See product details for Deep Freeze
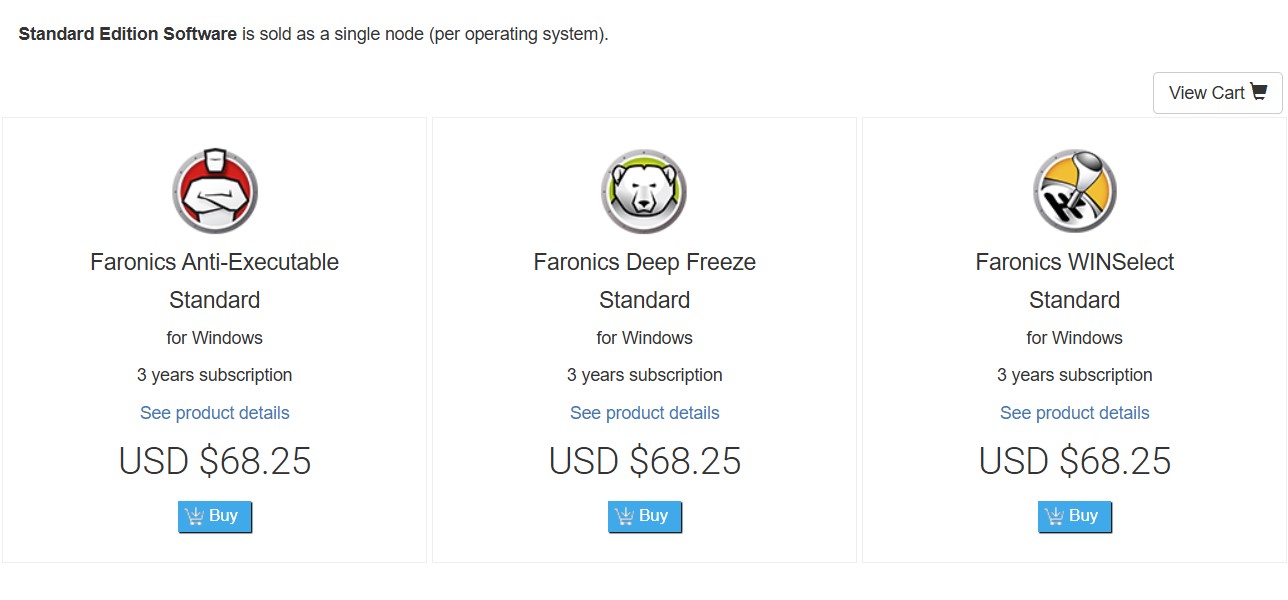This screenshot has width=1288, height=600. click(645, 413)
